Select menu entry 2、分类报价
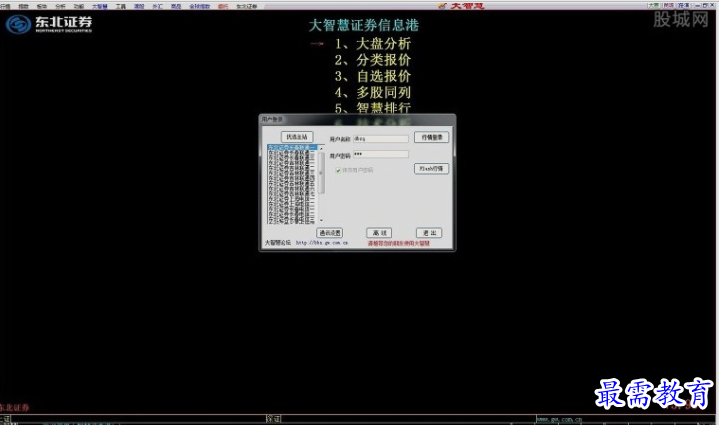The height and width of the screenshot is (425, 719). click(x=372, y=60)
